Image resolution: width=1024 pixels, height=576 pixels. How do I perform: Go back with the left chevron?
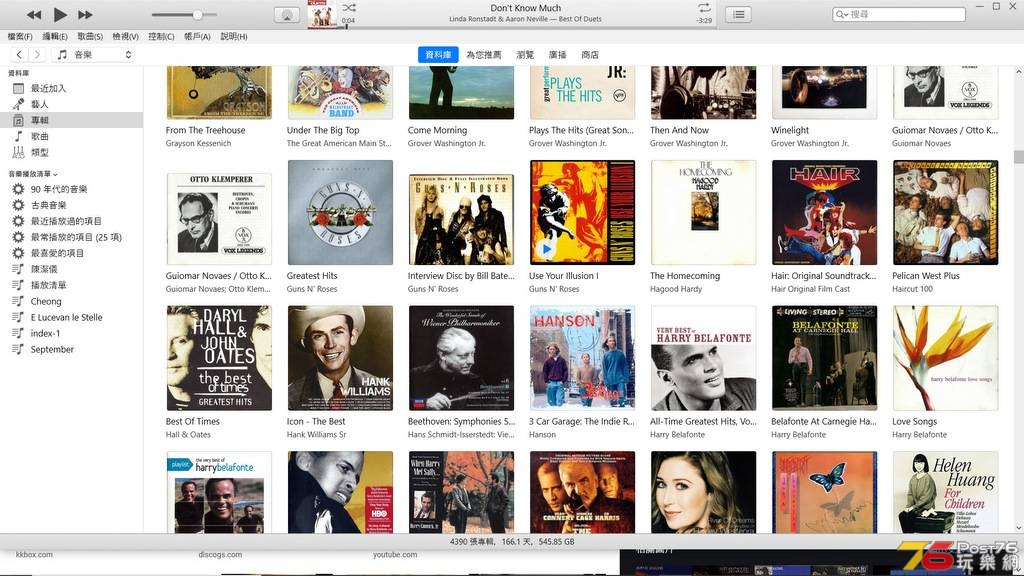pyautogui.click(x=19, y=55)
